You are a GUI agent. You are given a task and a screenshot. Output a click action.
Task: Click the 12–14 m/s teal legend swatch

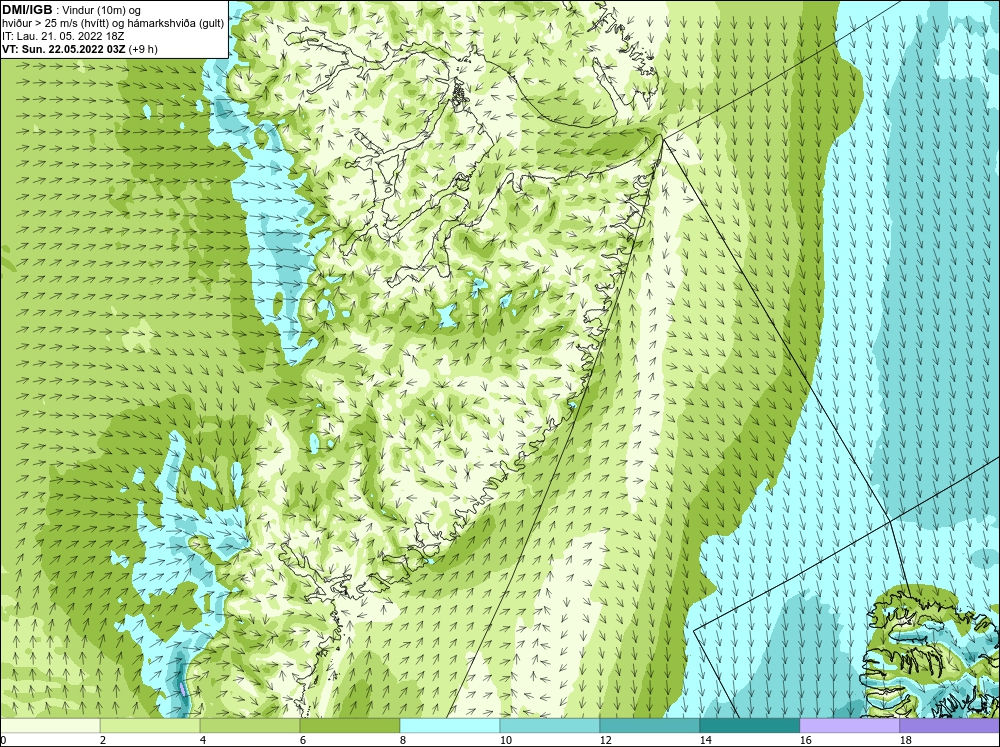649,725
